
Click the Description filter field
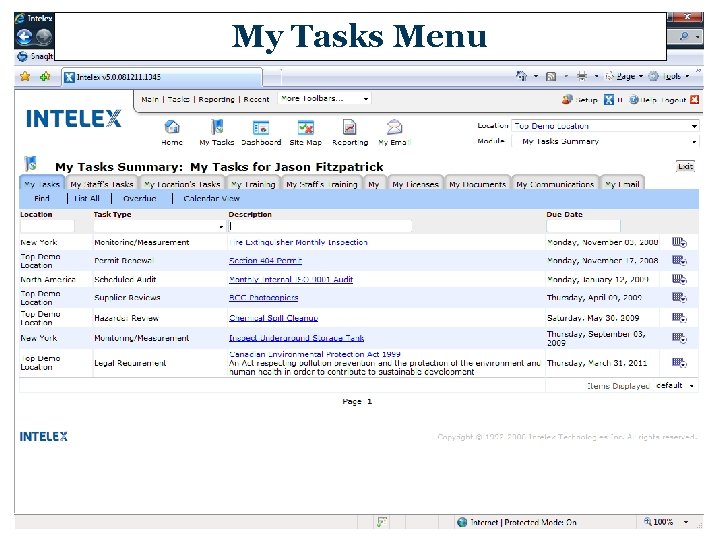click(320, 226)
